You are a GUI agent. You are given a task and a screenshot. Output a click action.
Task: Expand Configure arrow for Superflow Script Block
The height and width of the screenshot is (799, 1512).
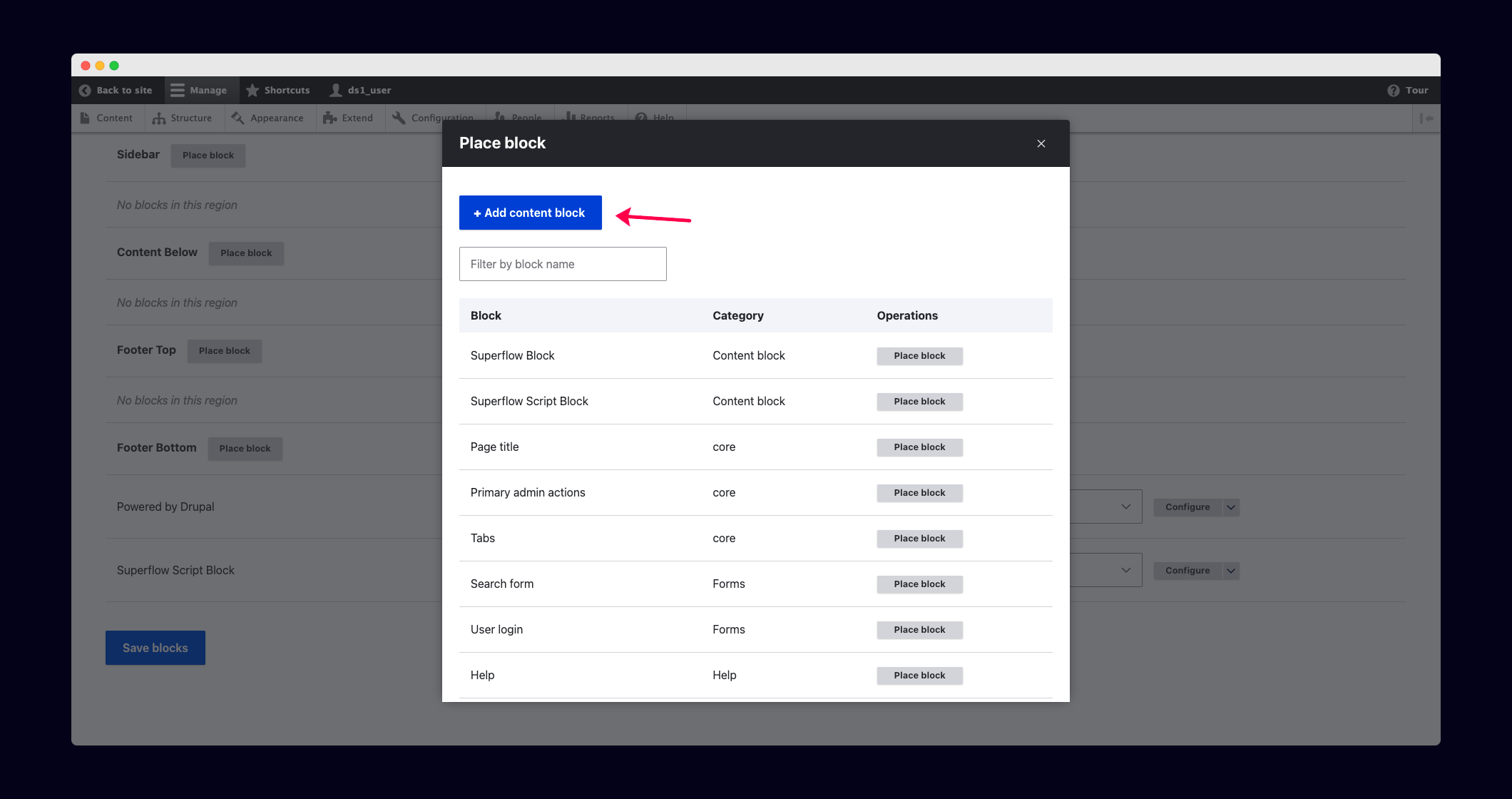pos(1231,571)
